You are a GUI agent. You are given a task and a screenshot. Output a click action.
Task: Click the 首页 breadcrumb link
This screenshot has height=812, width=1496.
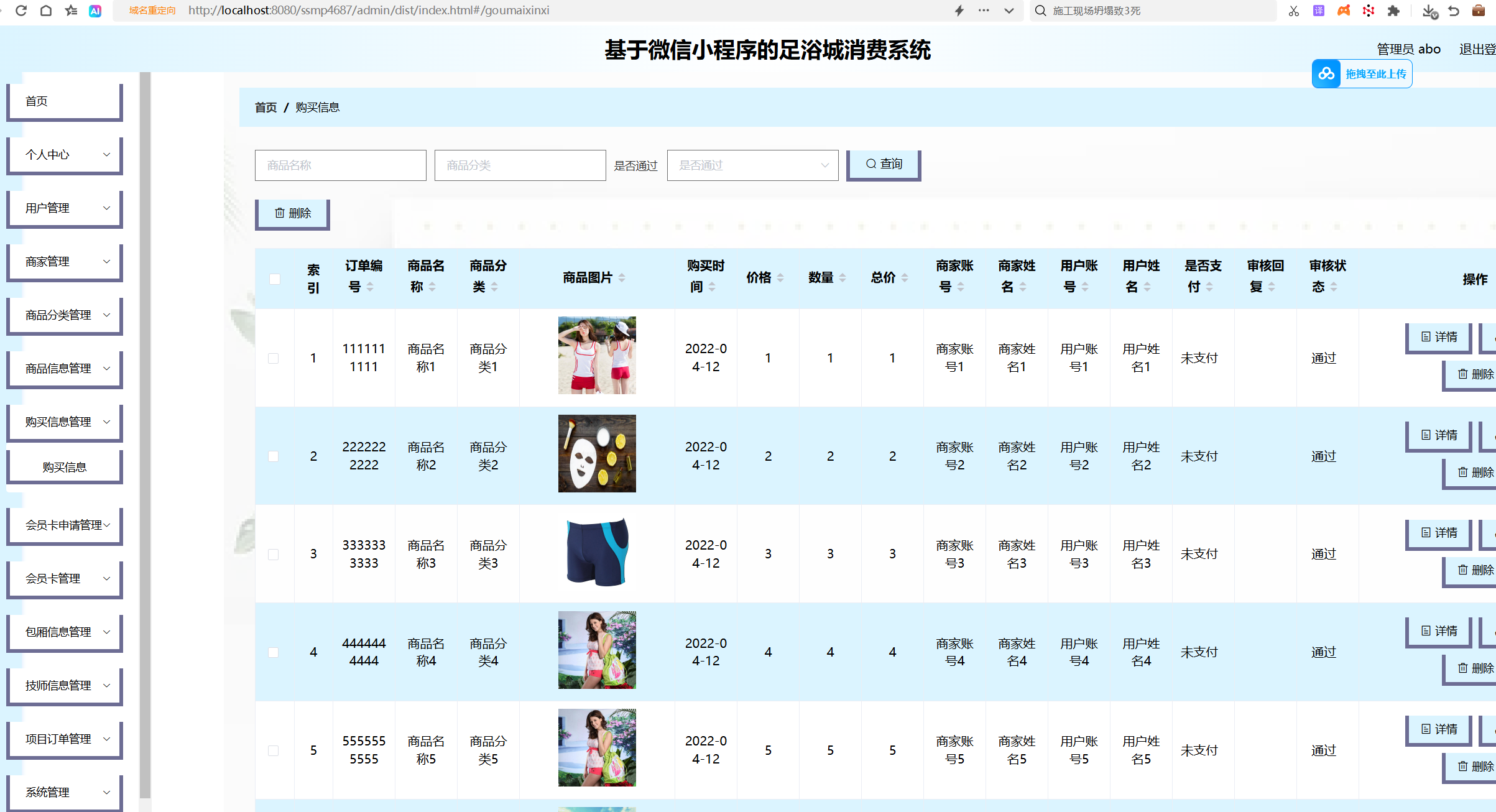(265, 108)
